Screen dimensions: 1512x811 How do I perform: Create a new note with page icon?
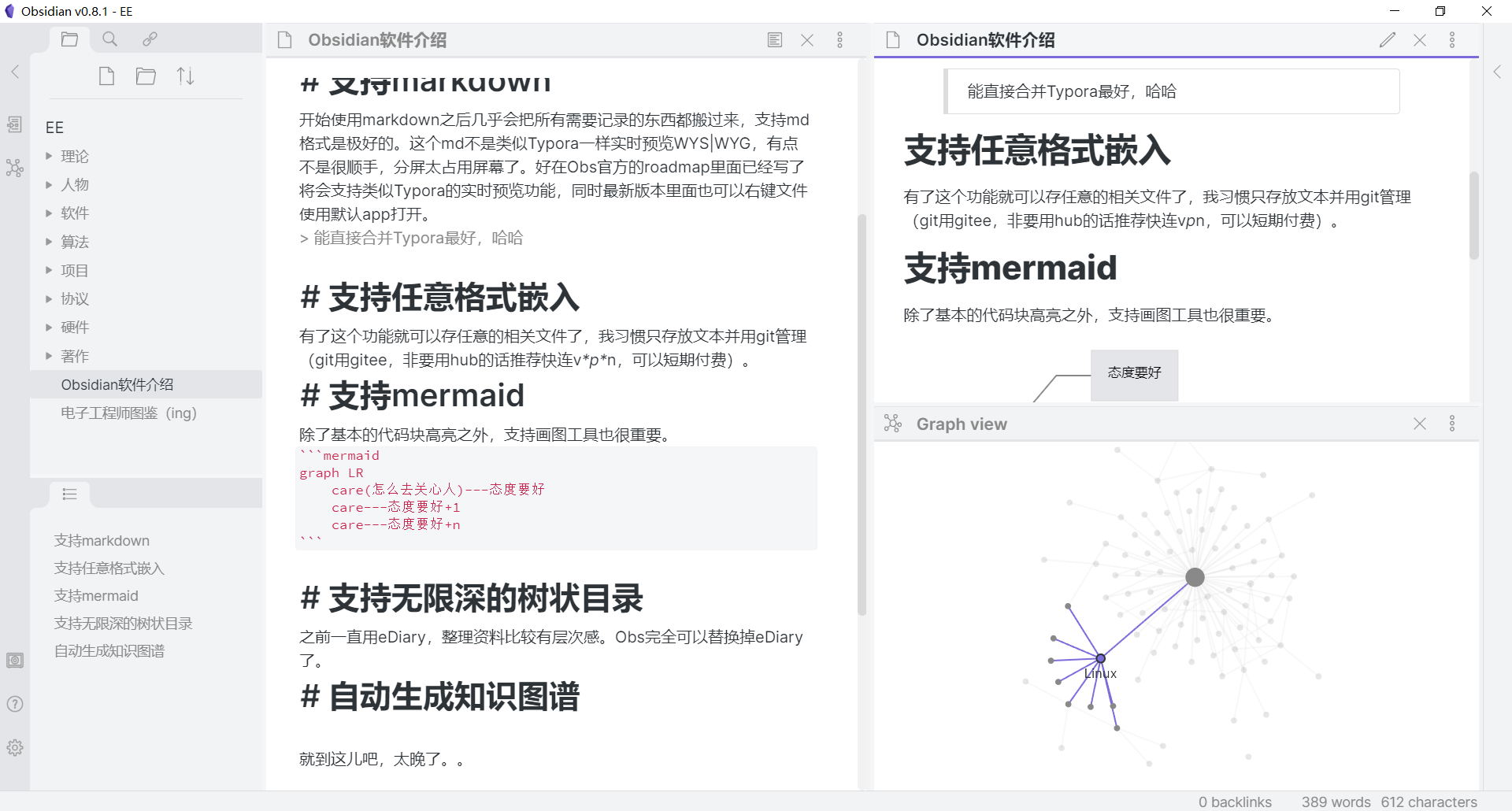106,76
